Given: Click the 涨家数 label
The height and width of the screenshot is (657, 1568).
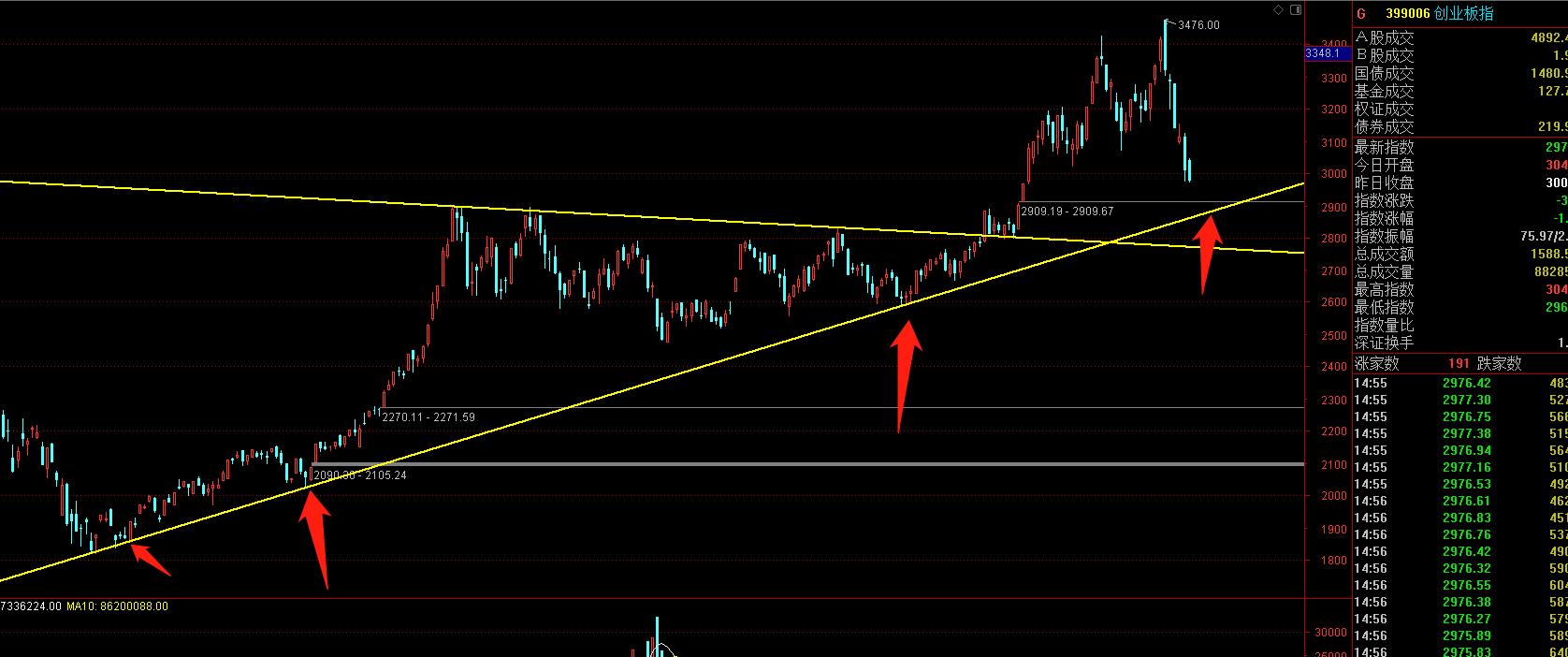Looking at the screenshot, I should pyautogui.click(x=1377, y=364).
